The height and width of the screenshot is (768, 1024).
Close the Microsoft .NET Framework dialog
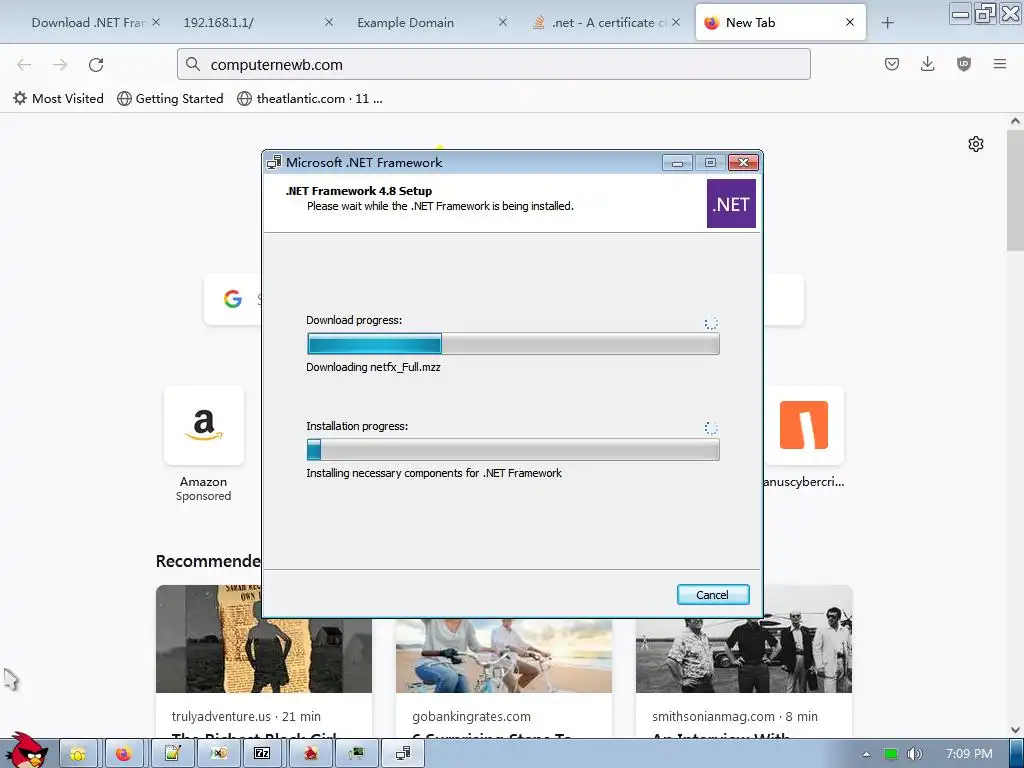743,163
